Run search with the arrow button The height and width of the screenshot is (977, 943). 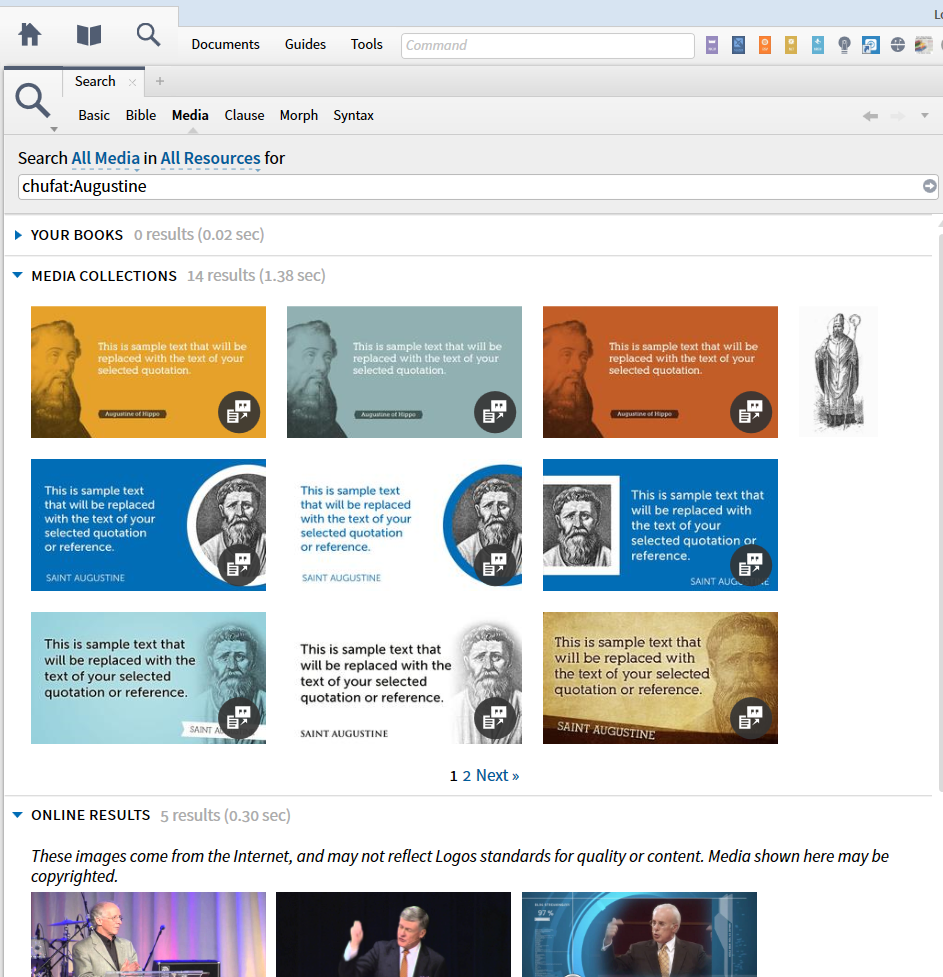pos(929,186)
